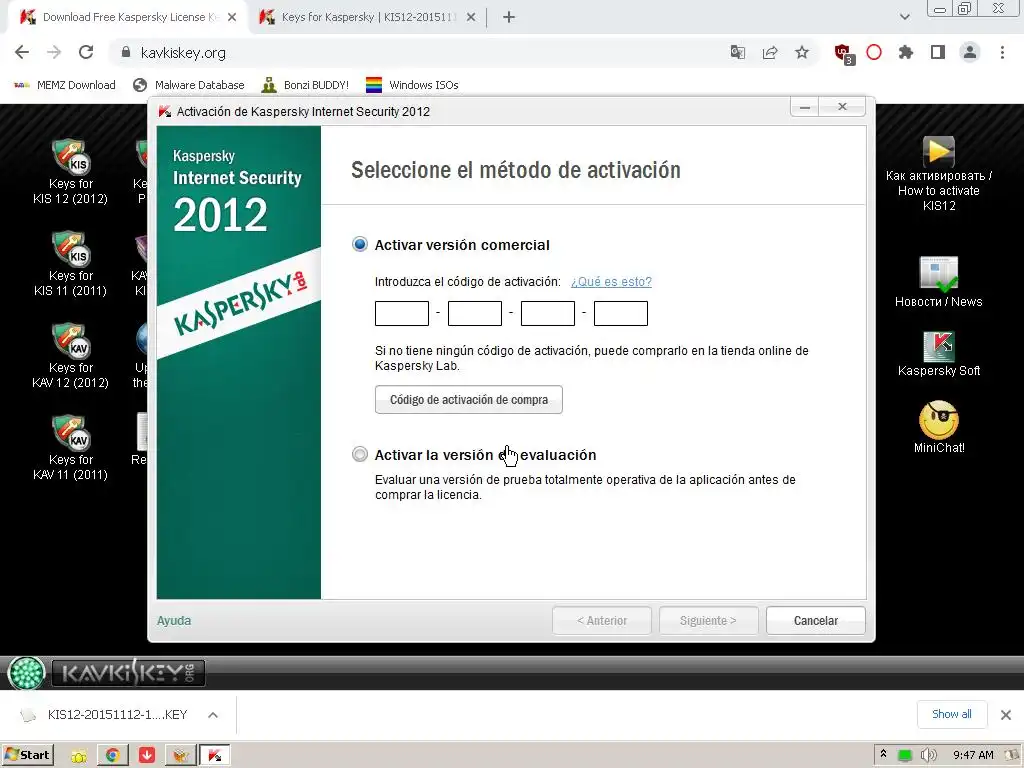
Task: Reload the kavkiskey.org page
Action: (86, 52)
